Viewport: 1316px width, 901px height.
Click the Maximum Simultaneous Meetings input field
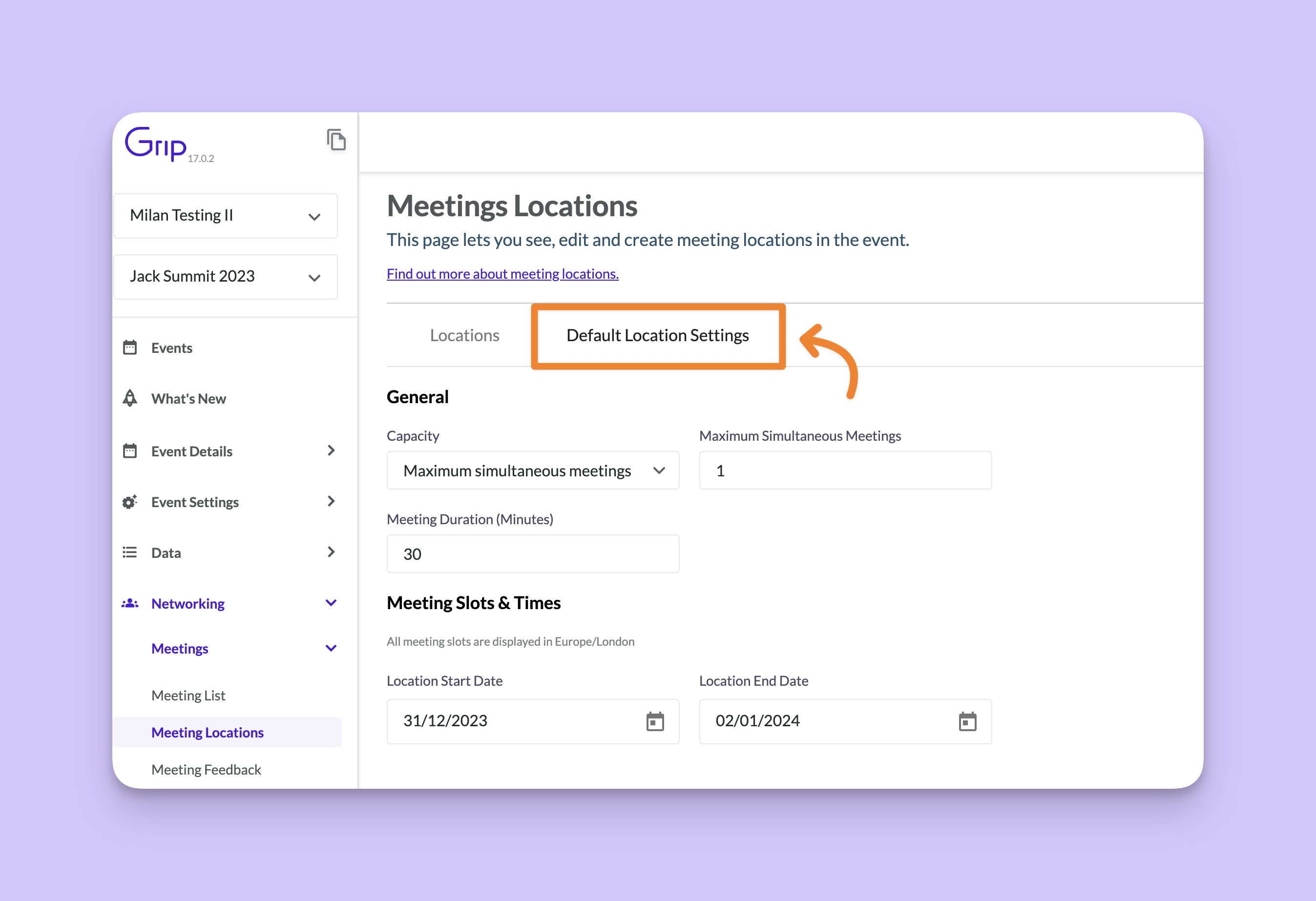click(845, 471)
